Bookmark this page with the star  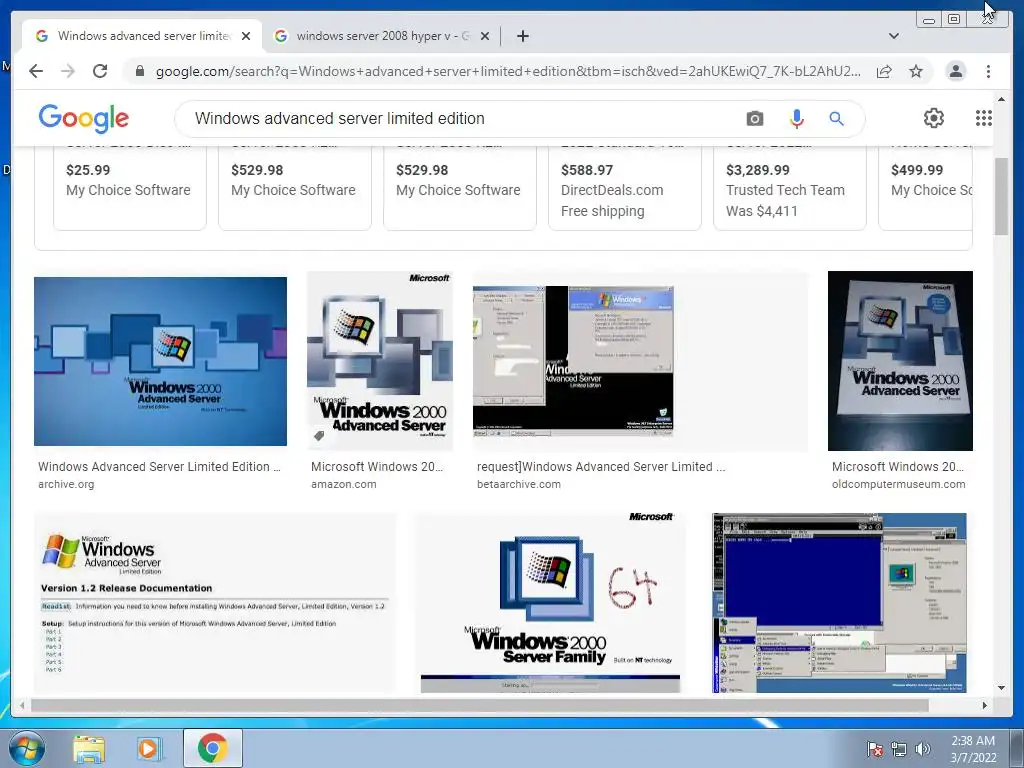[x=916, y=71]
